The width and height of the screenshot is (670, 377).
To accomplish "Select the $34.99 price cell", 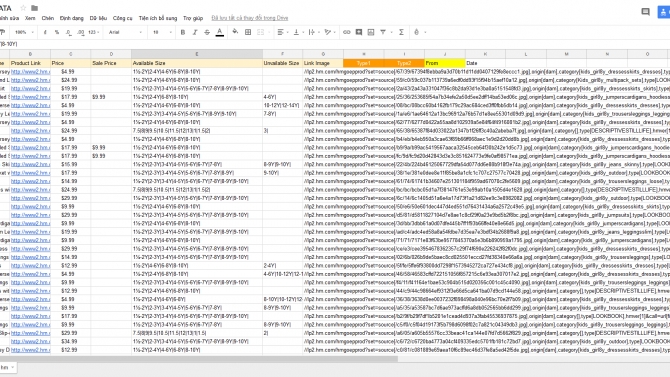I will click(x=71, y=341).
